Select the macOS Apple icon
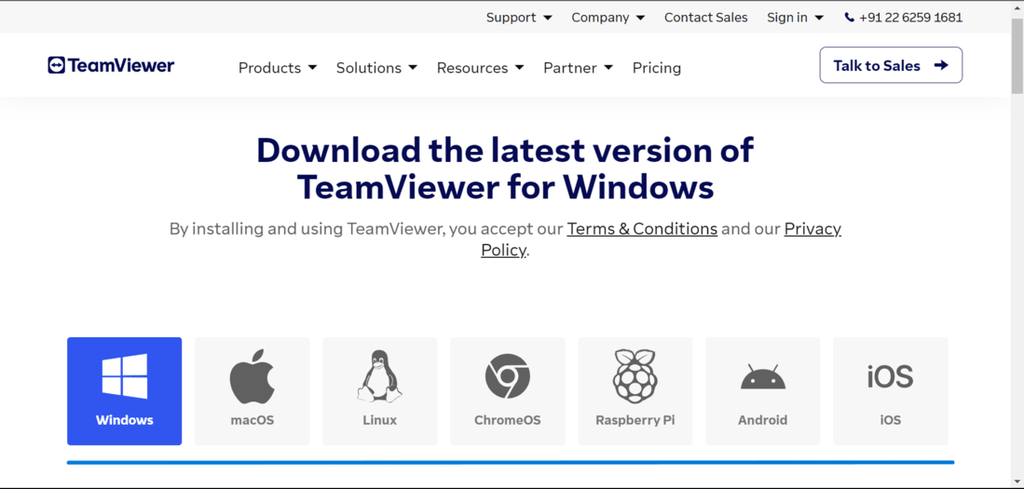Viewport: 1024px width, 489px height. tap(252, 376)
